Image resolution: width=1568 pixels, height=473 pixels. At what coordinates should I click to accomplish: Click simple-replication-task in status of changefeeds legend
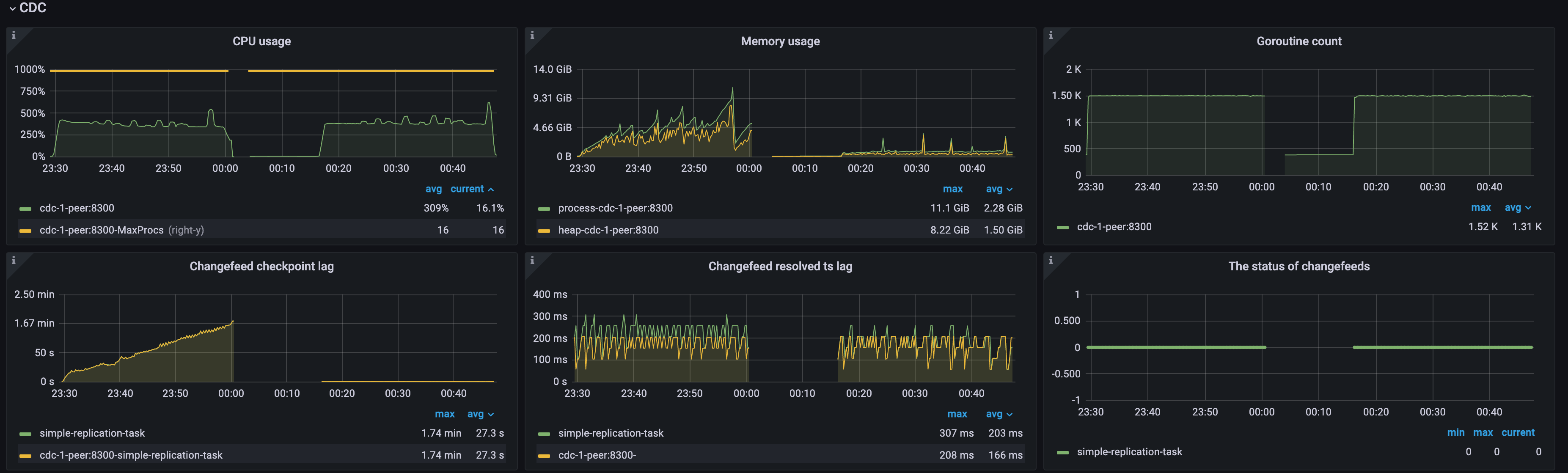pos(1129,452)
